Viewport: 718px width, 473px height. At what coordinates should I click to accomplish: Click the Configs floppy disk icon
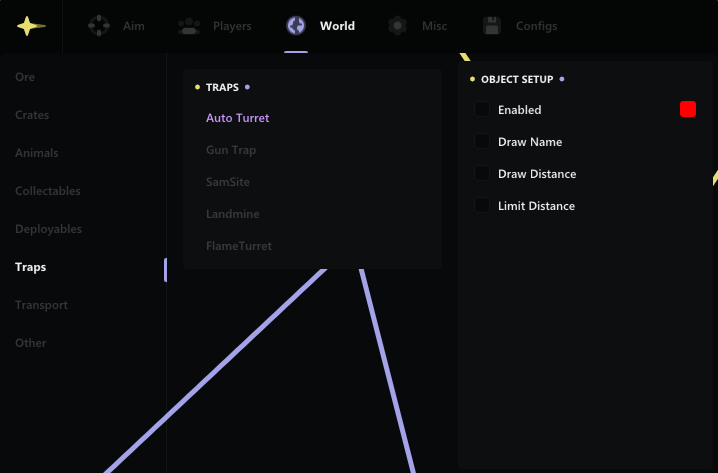[x=492, y=26]
